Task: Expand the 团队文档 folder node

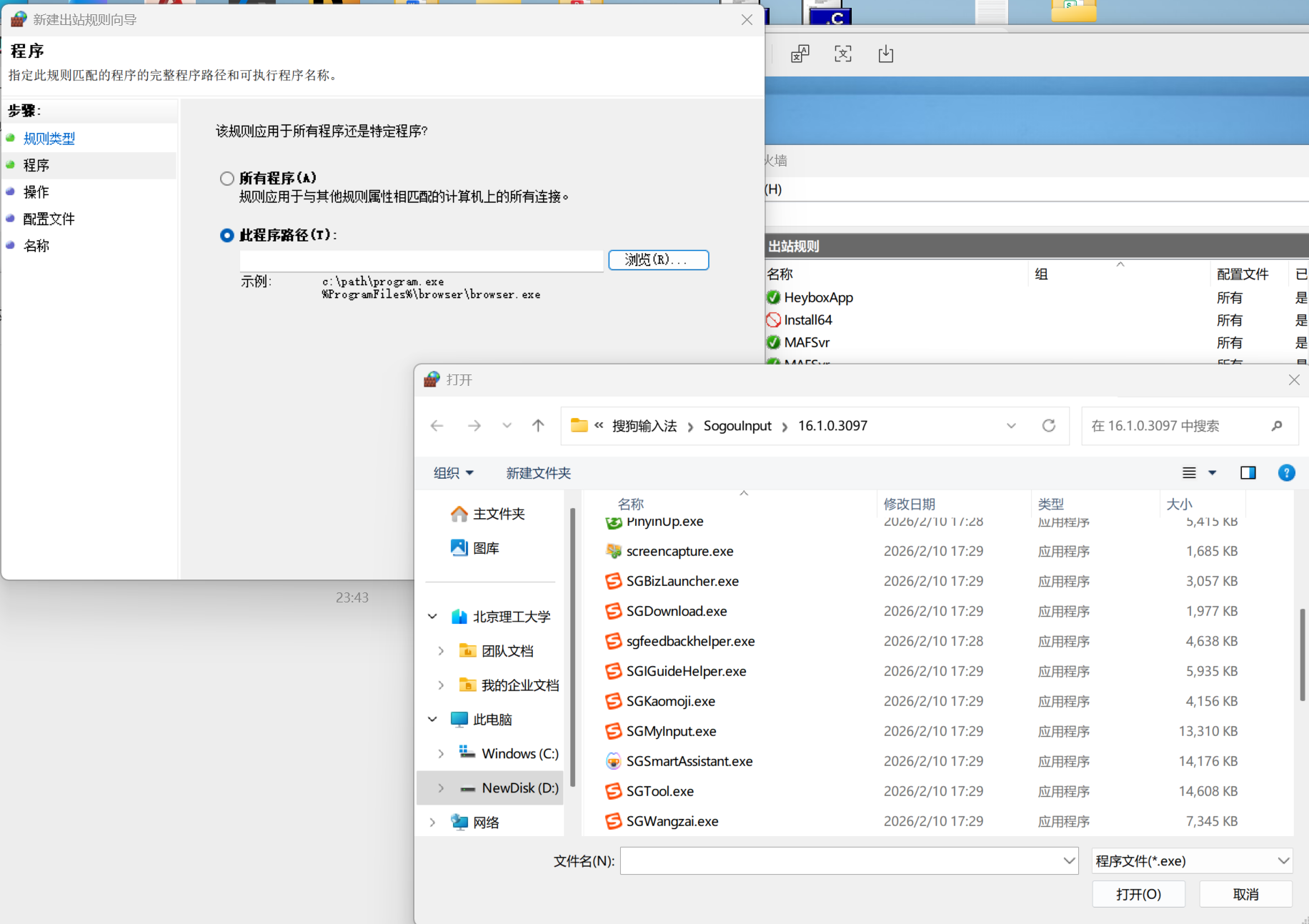Action: point(441,651)
